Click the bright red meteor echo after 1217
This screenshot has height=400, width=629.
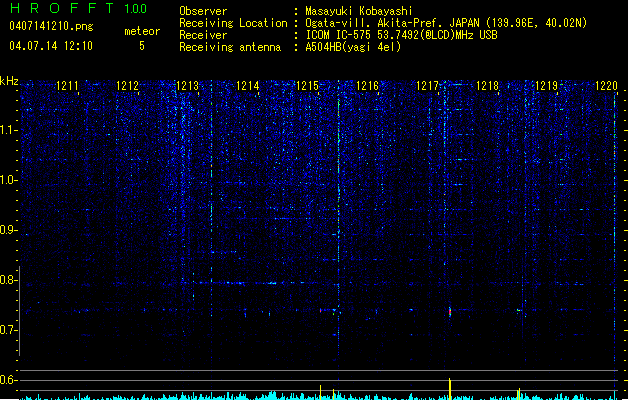coord(450,311)
